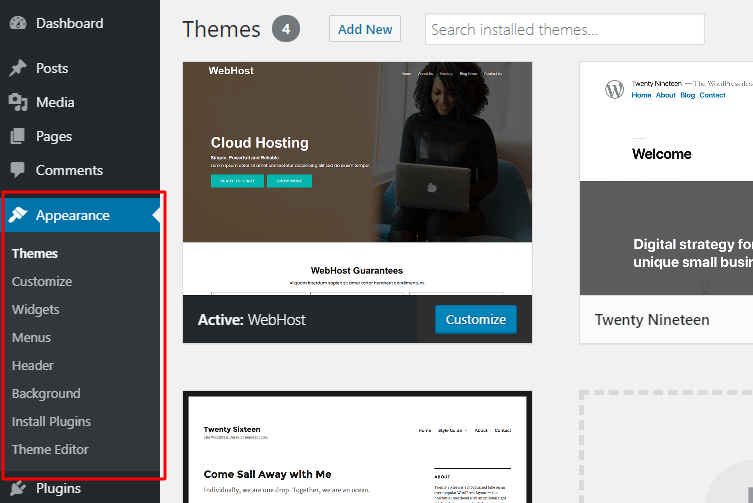Click the blue Customize button for WebHost
Image resolution: width=753 pixels, height=503 pixels.
point(475,319)
